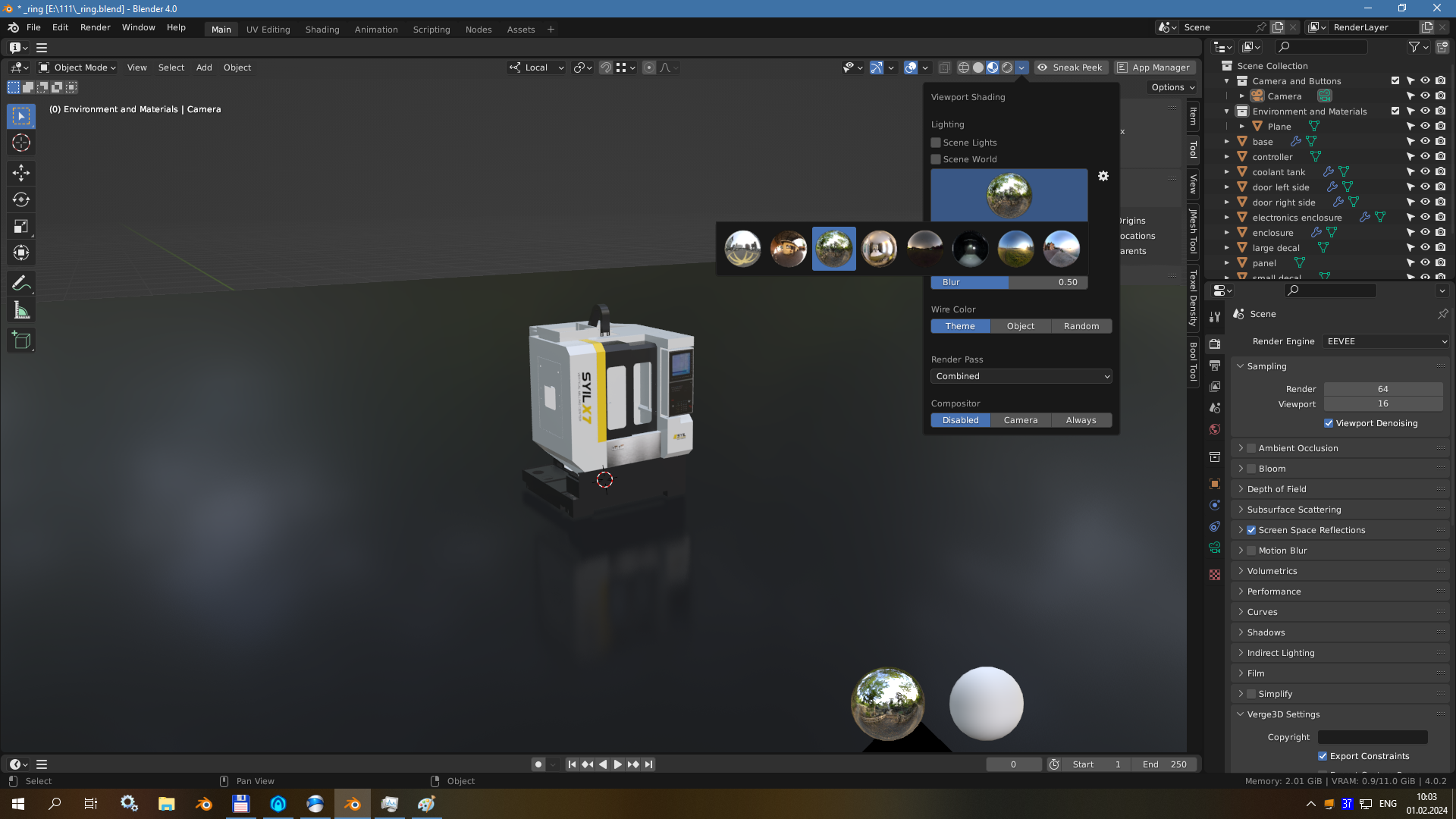Enable Scene Lights checkbox
Screen dimensions: 1456x819
click(x=936, y=143)
